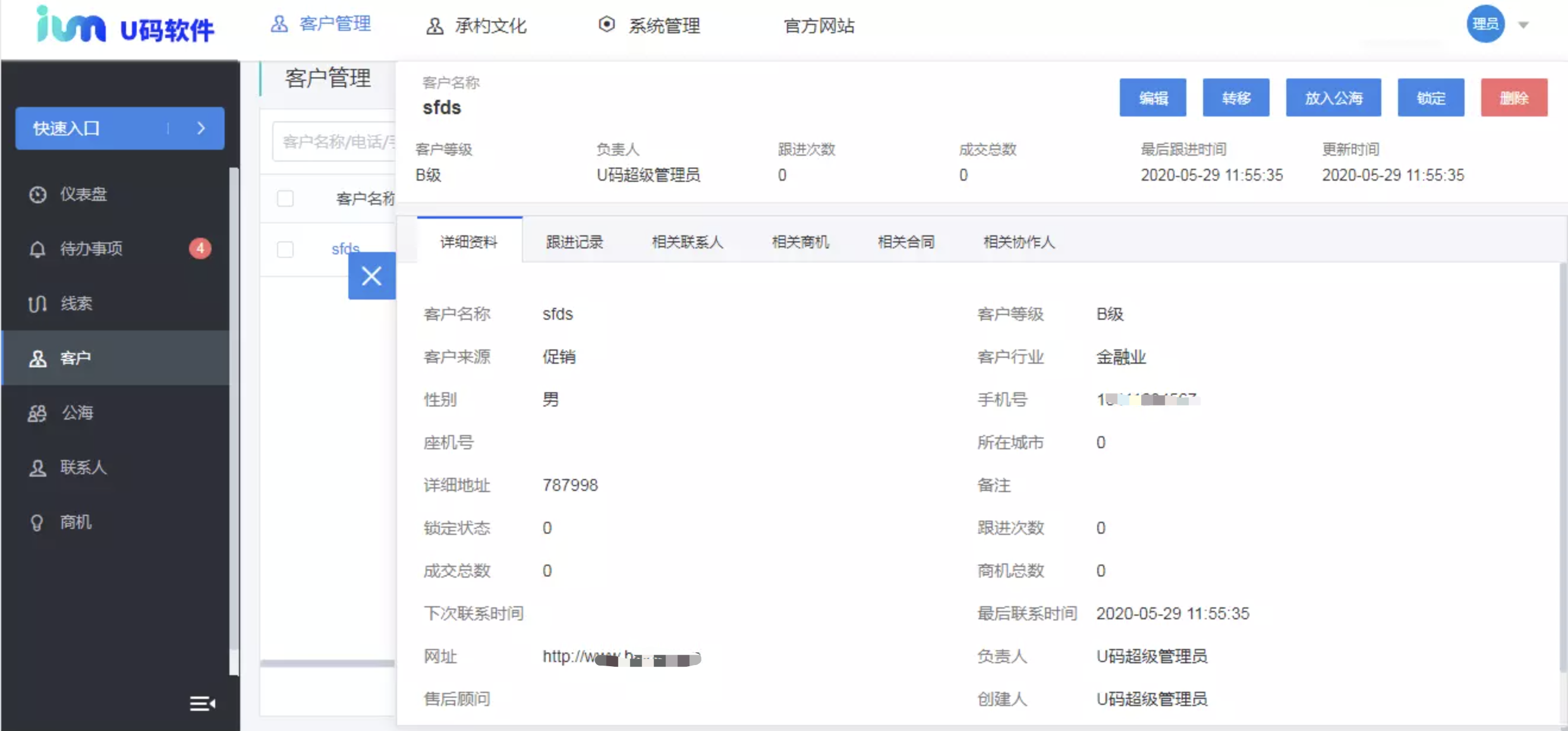Click the 客户 customer icon in the sidebar
The height and width of the screenshot is (731, 1568).
coord(37,358)
